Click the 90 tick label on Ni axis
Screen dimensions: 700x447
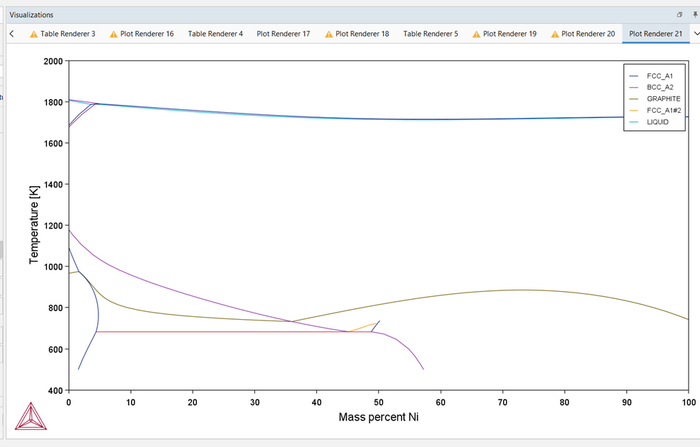point(626,402)
